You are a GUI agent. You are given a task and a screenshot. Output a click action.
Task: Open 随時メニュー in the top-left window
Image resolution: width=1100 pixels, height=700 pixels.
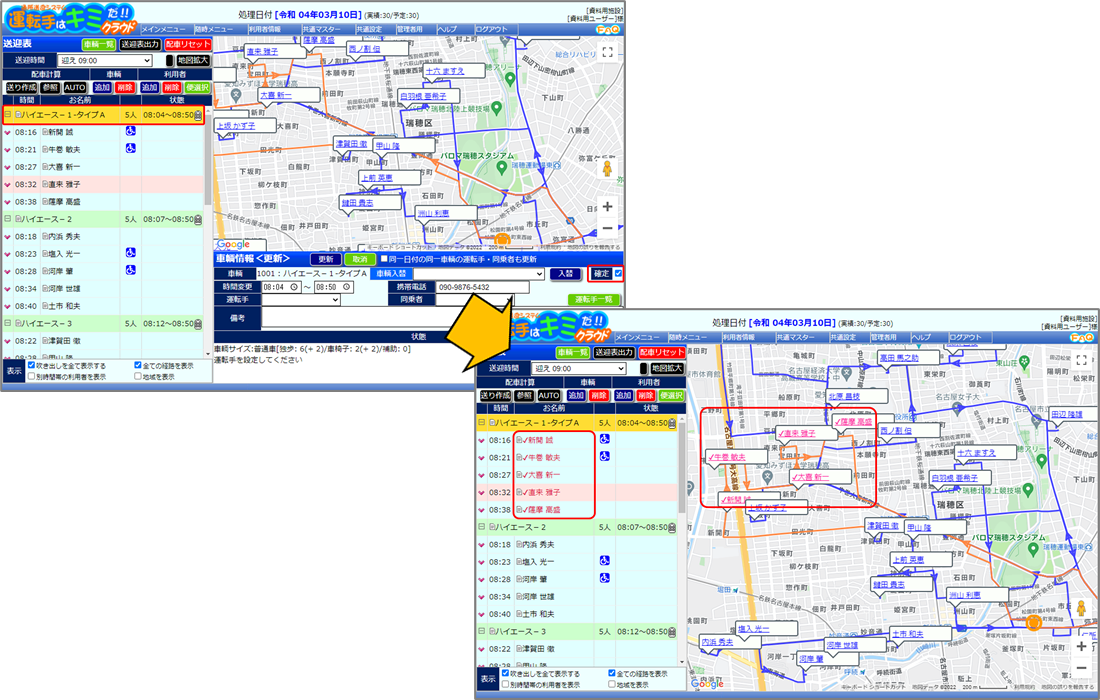214,29
